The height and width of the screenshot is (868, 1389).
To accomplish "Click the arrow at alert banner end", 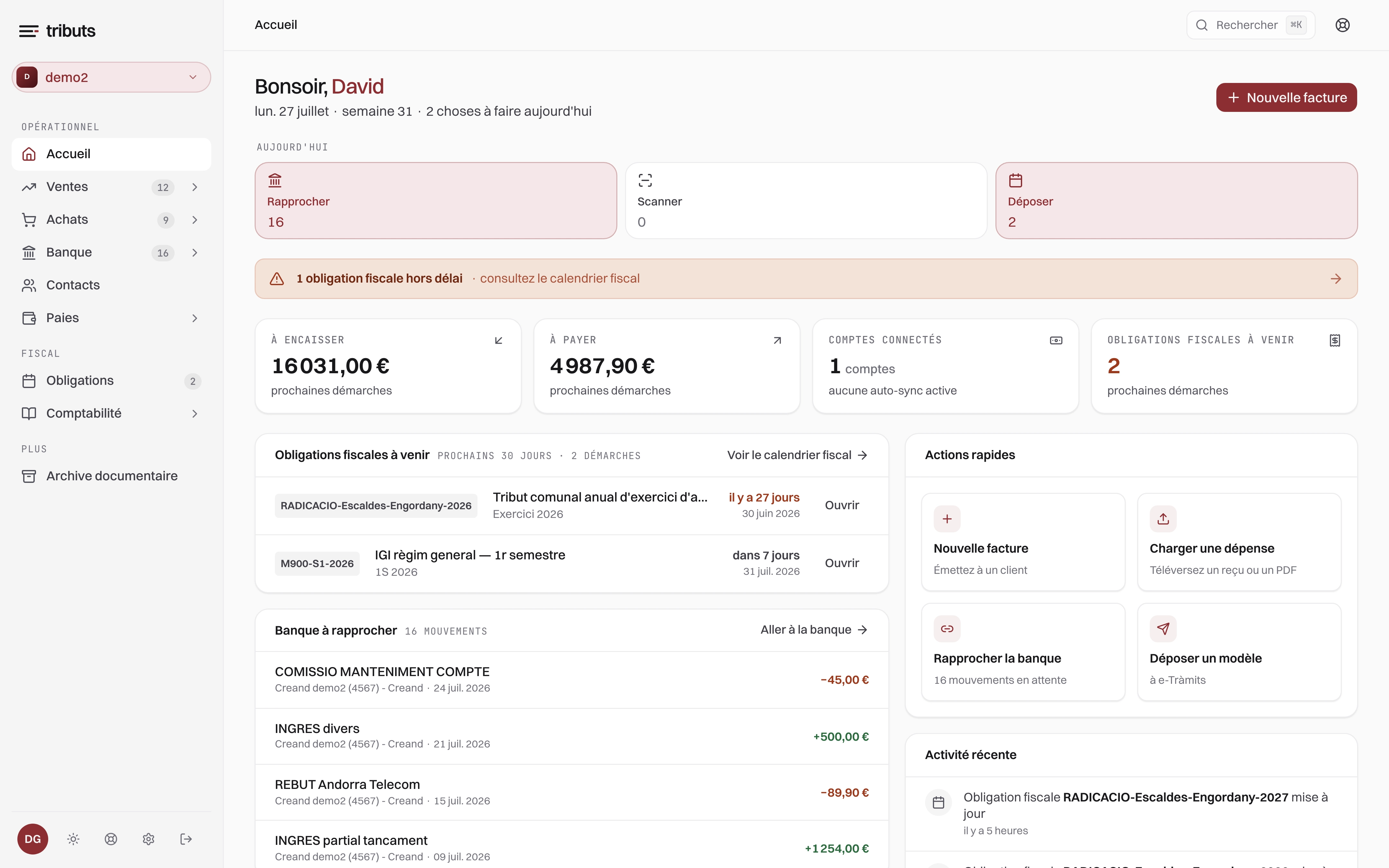I will (x=1336, y=278).
